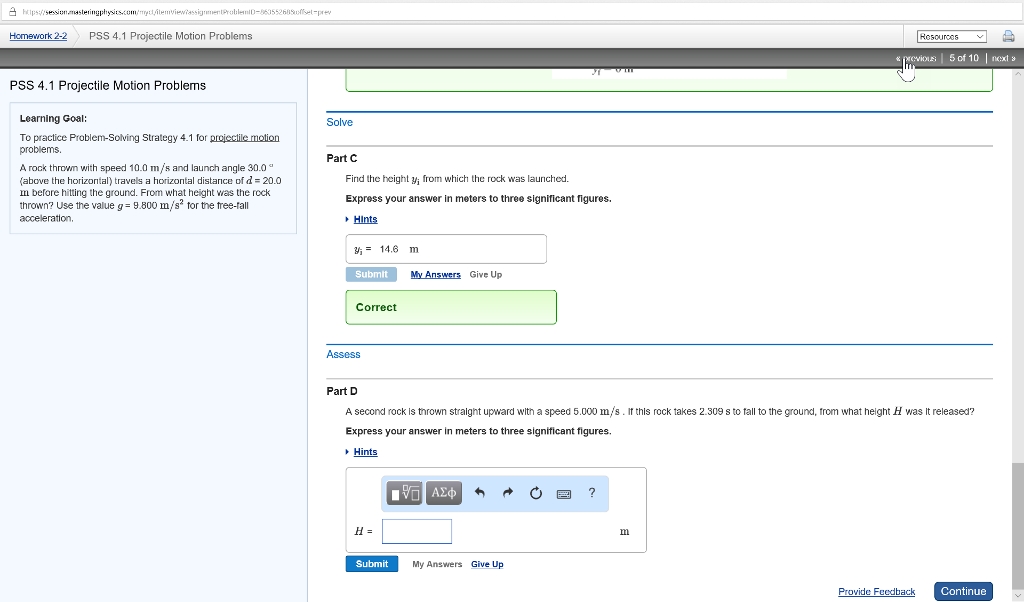Open the math templates button in equation toolbar
The height and width of the screenshot is (602, 1024).
tap(407, 493)
